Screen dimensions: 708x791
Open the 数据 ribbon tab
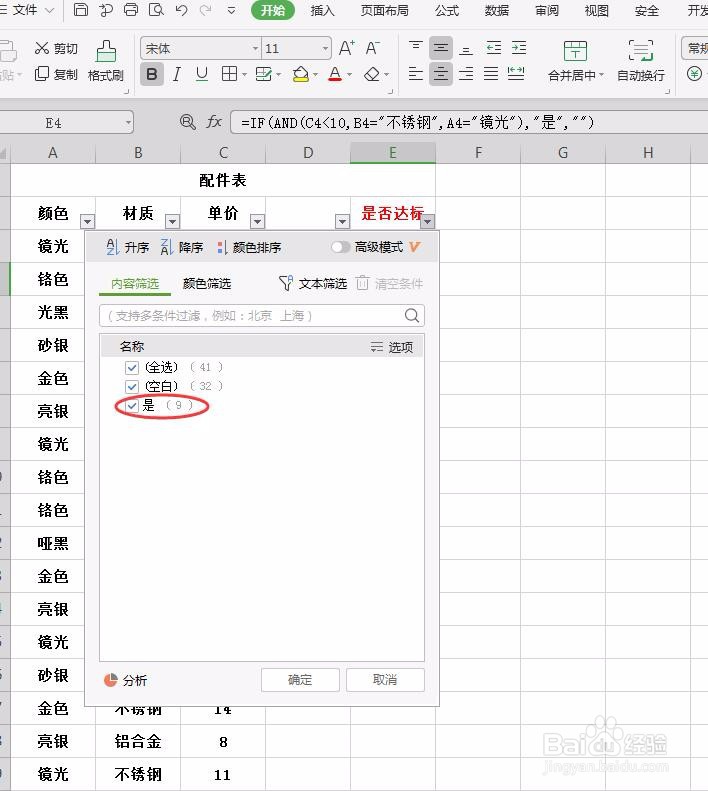point(497,10)
